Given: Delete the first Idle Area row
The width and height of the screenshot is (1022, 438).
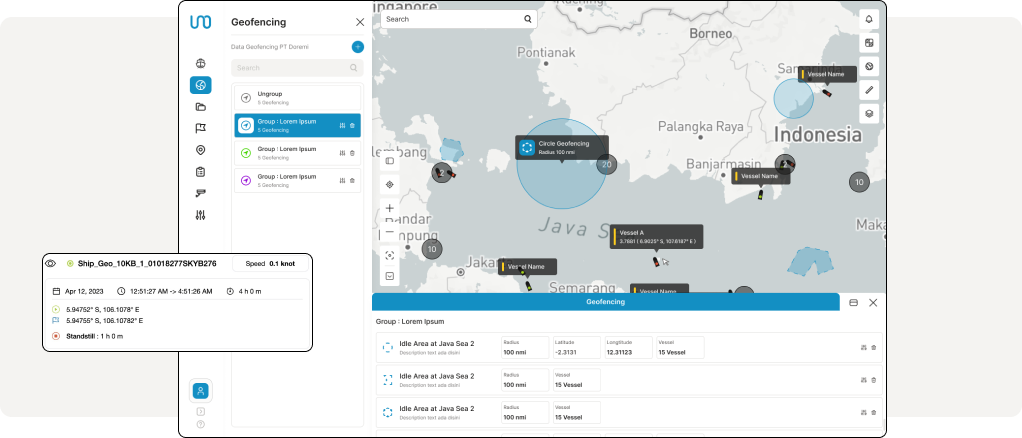Looking at the screenshot, I should (874, 348).
